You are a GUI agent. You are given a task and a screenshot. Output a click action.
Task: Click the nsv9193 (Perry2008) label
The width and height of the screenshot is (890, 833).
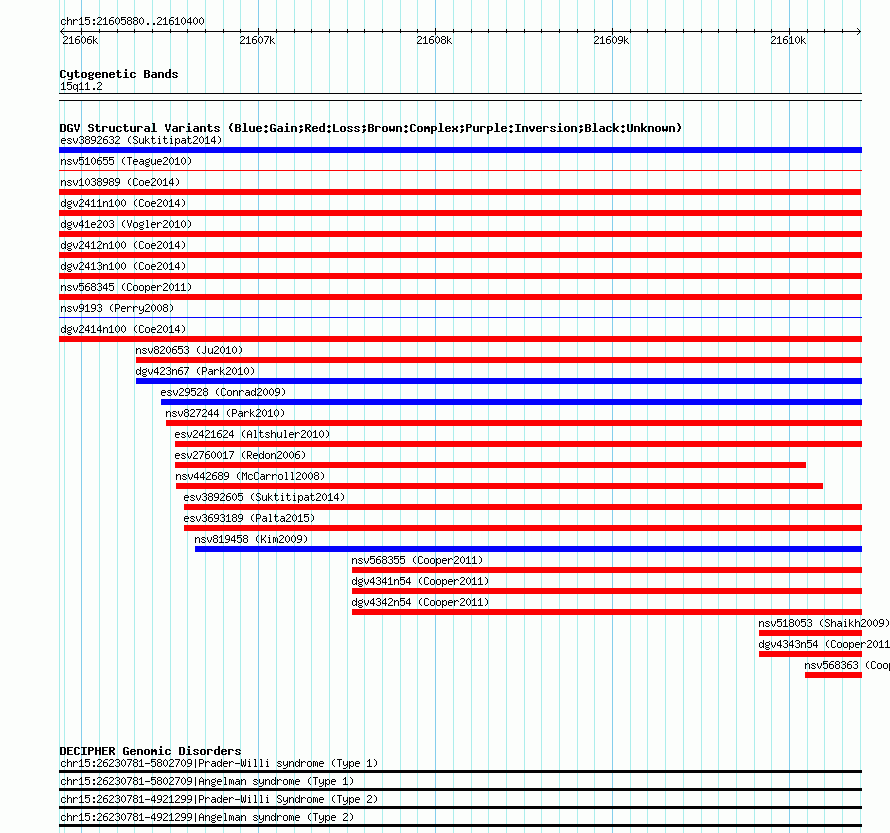[x=117, y=308]
